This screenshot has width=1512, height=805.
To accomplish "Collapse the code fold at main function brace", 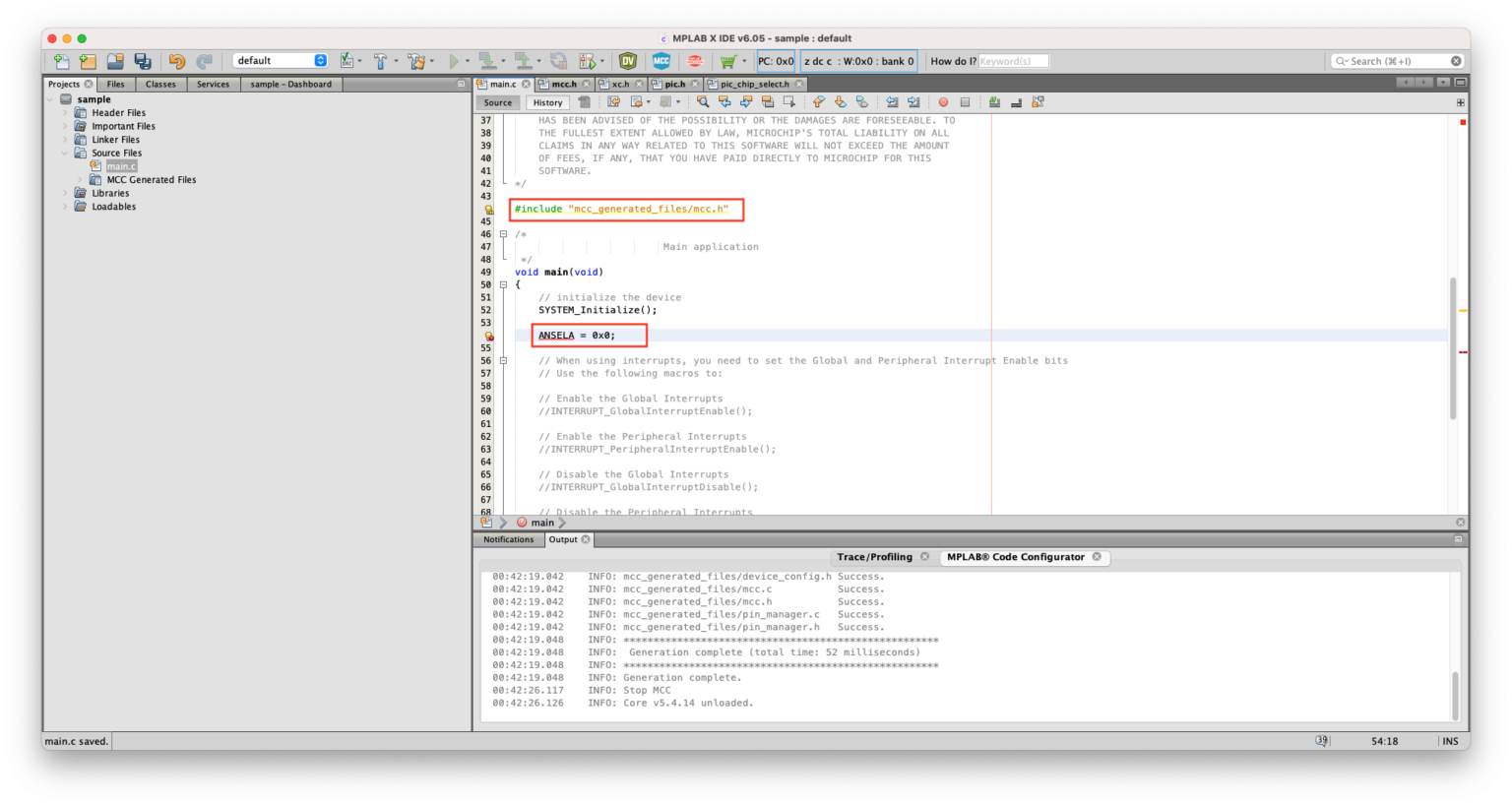I will point(503,284).
